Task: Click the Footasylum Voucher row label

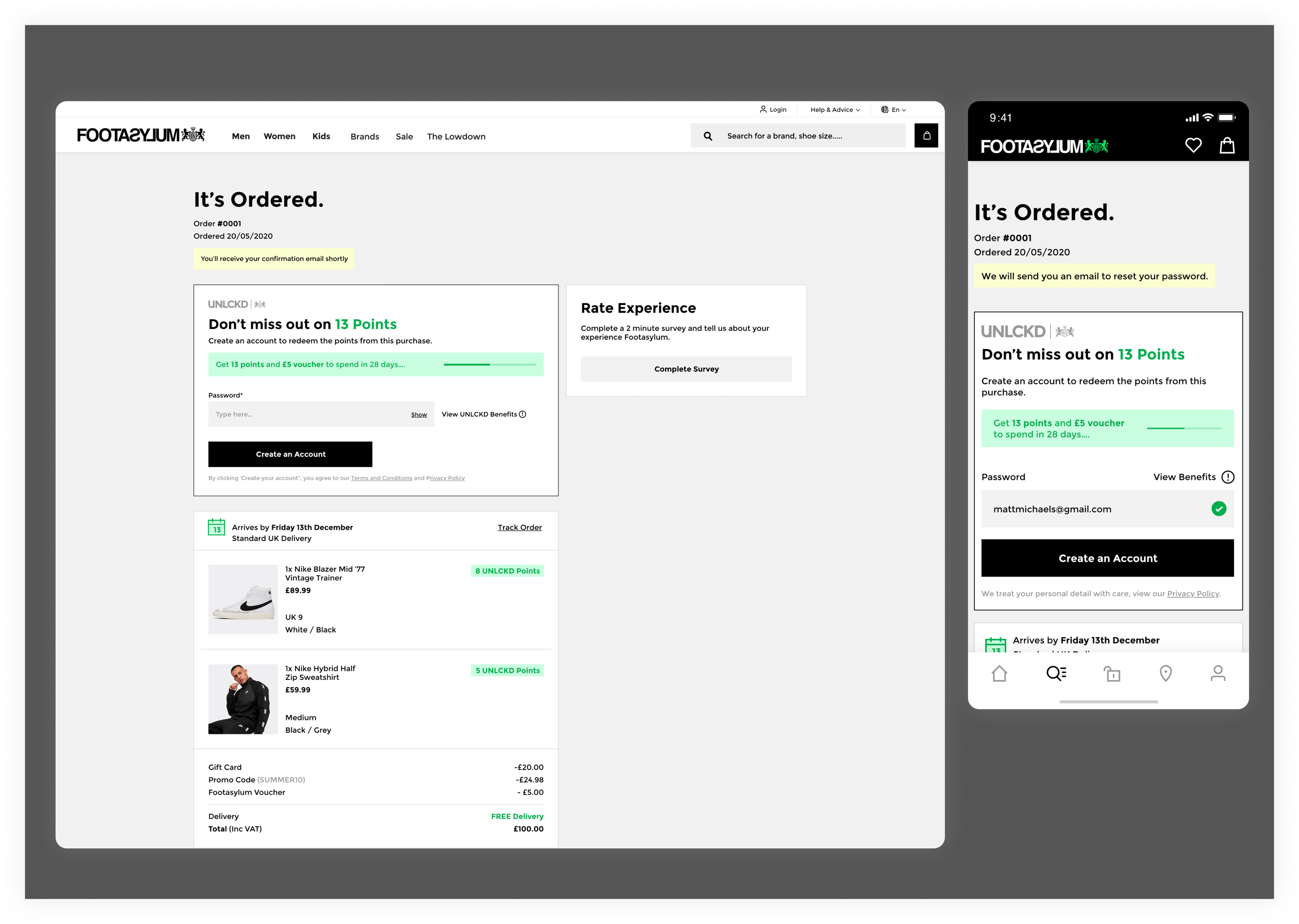Action: coord(246,793)
